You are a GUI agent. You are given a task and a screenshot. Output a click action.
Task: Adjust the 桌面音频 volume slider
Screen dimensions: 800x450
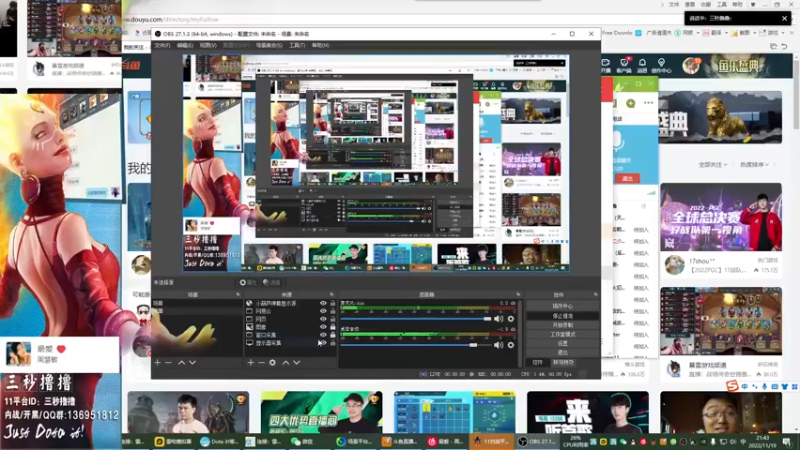click(x=416, y=345)
